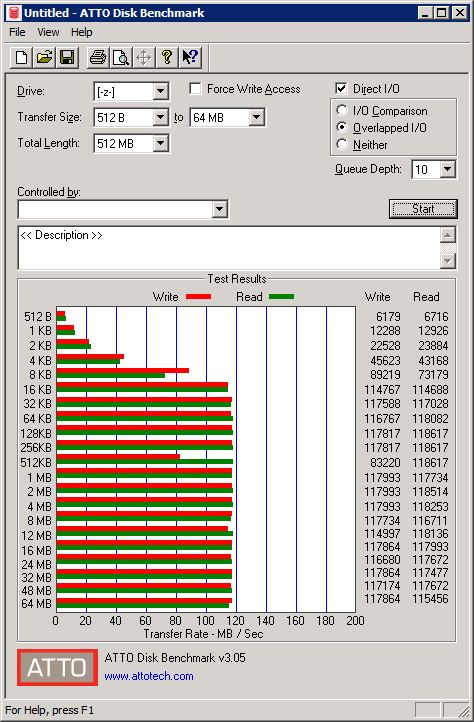Click inside the Description text box

tap(229, 248)
